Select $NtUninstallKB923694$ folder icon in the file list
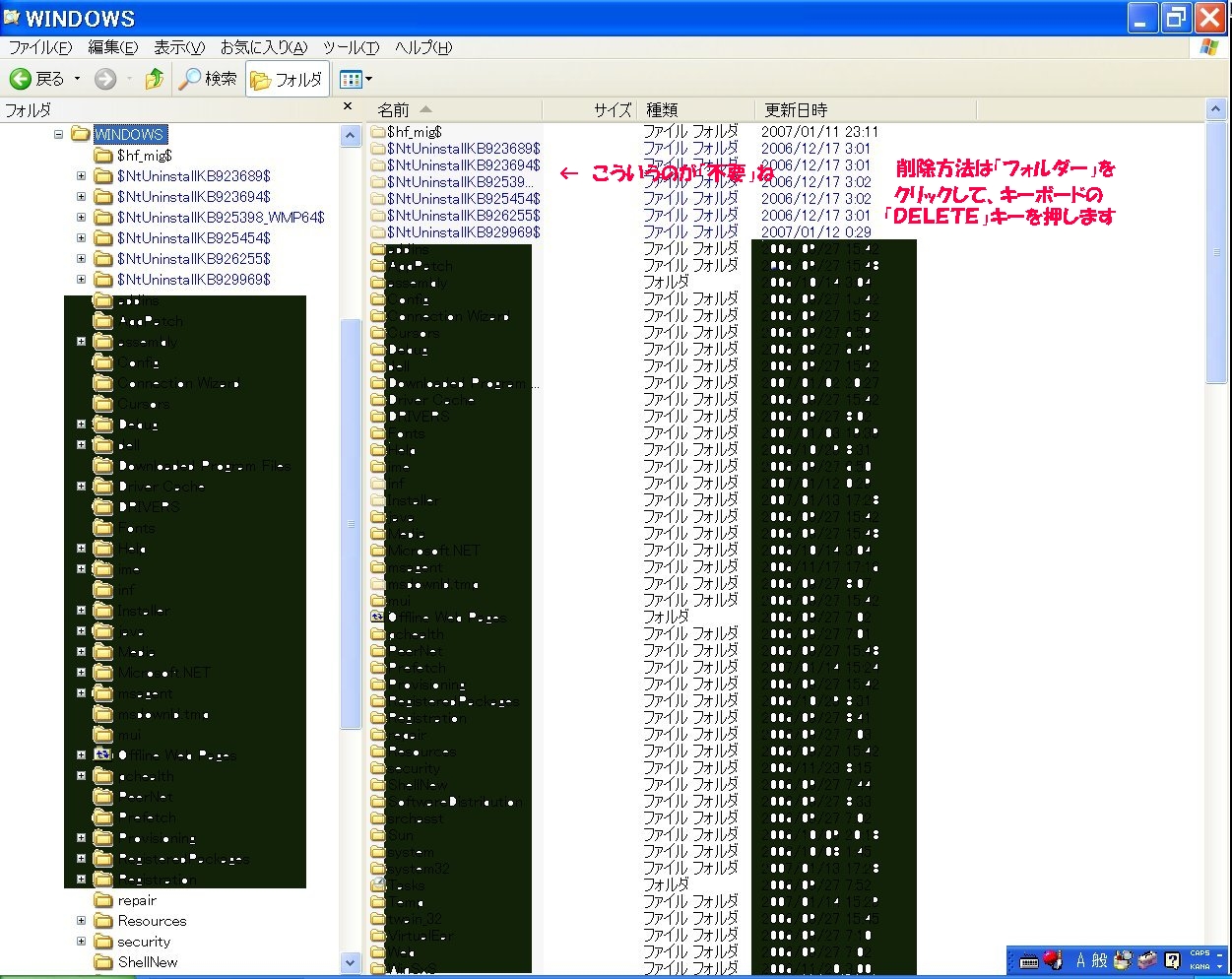1232x979 pixels. coord(377,165)
